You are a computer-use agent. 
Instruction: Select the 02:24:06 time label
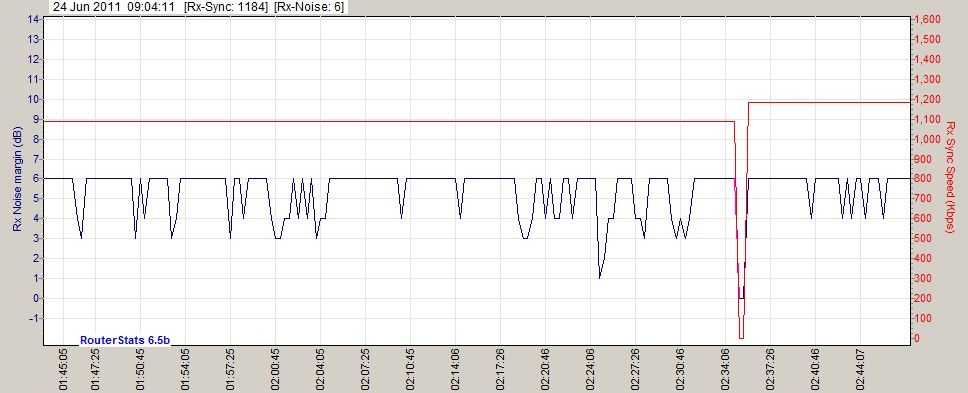point(591,370)
